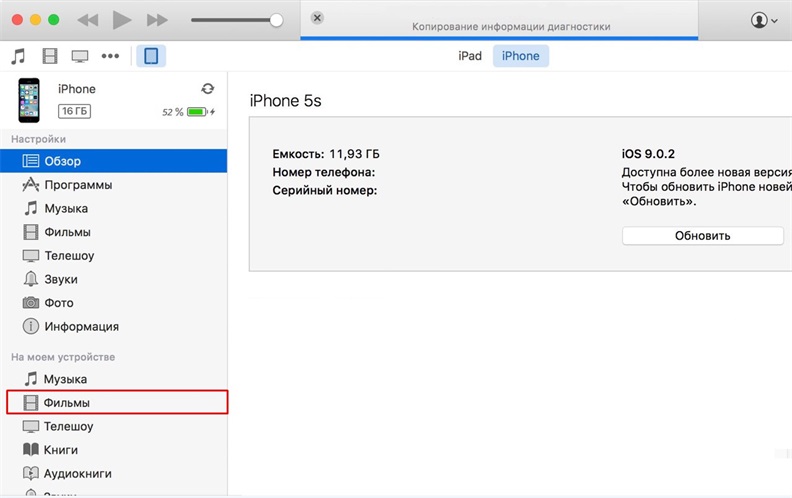The height and width of the screenshot is (498, 792).
Task: Open Музыка under Настройки
Action: pyautogui.click(x=114, y=209)
